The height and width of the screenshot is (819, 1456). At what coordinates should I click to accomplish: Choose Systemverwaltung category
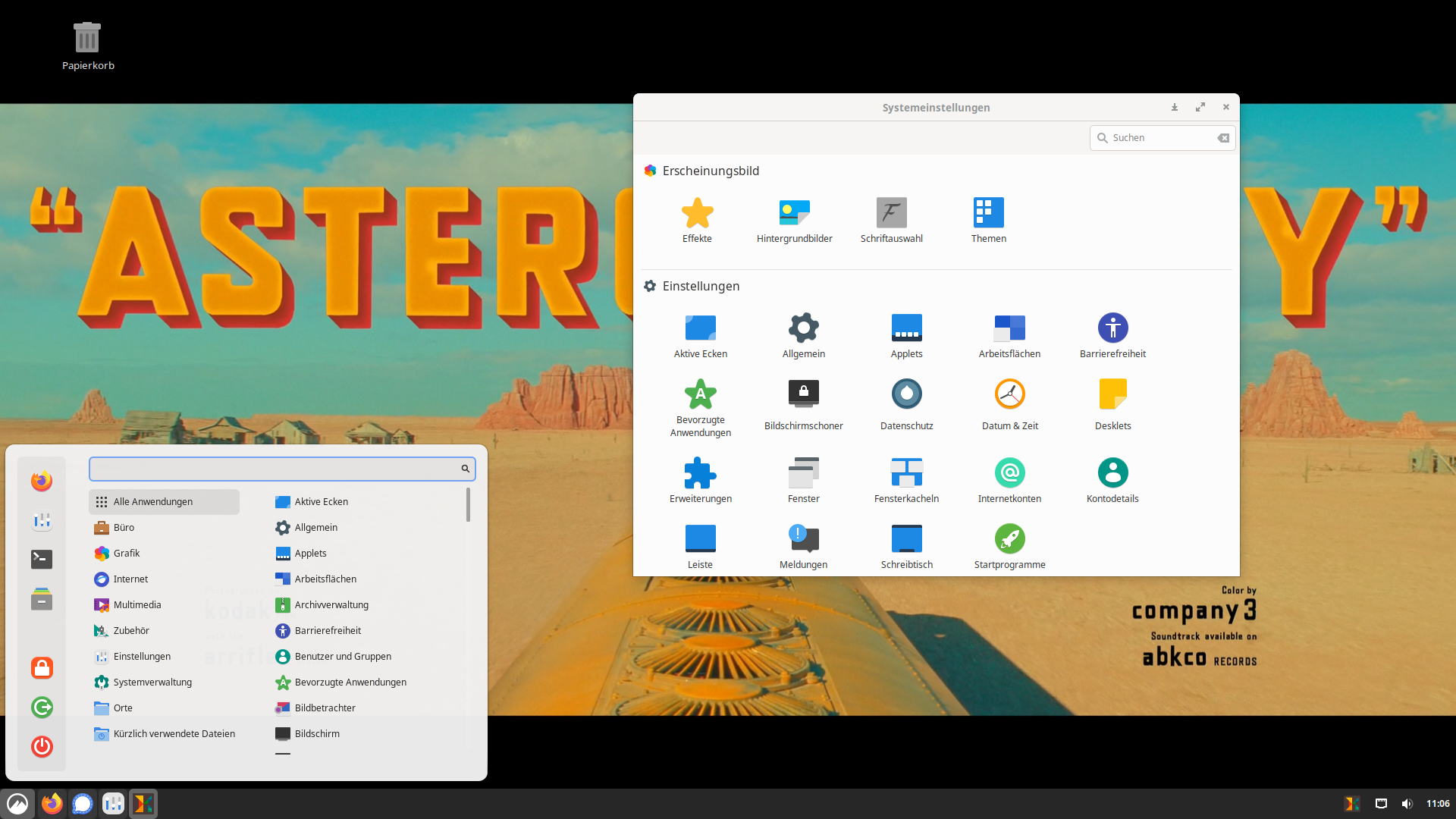152,682
